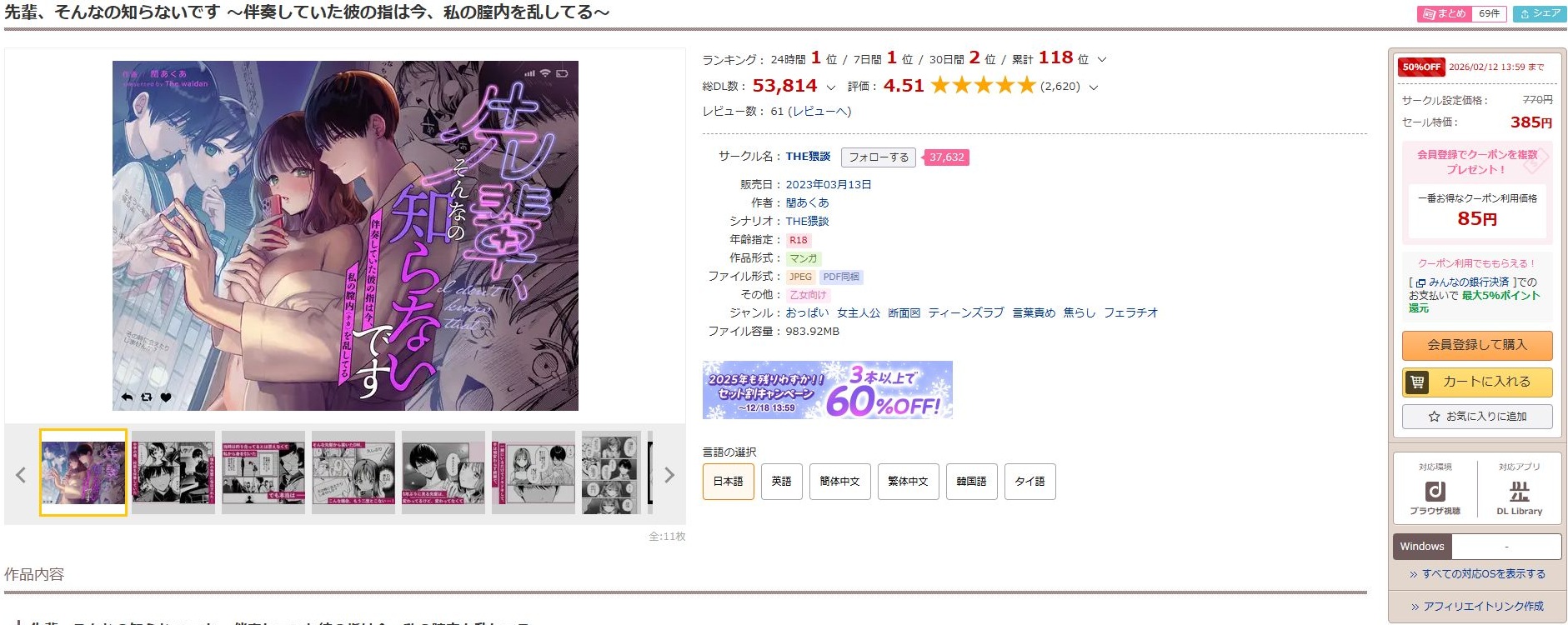Click 会員登録して購入 purchase button

pos(1477,345)
